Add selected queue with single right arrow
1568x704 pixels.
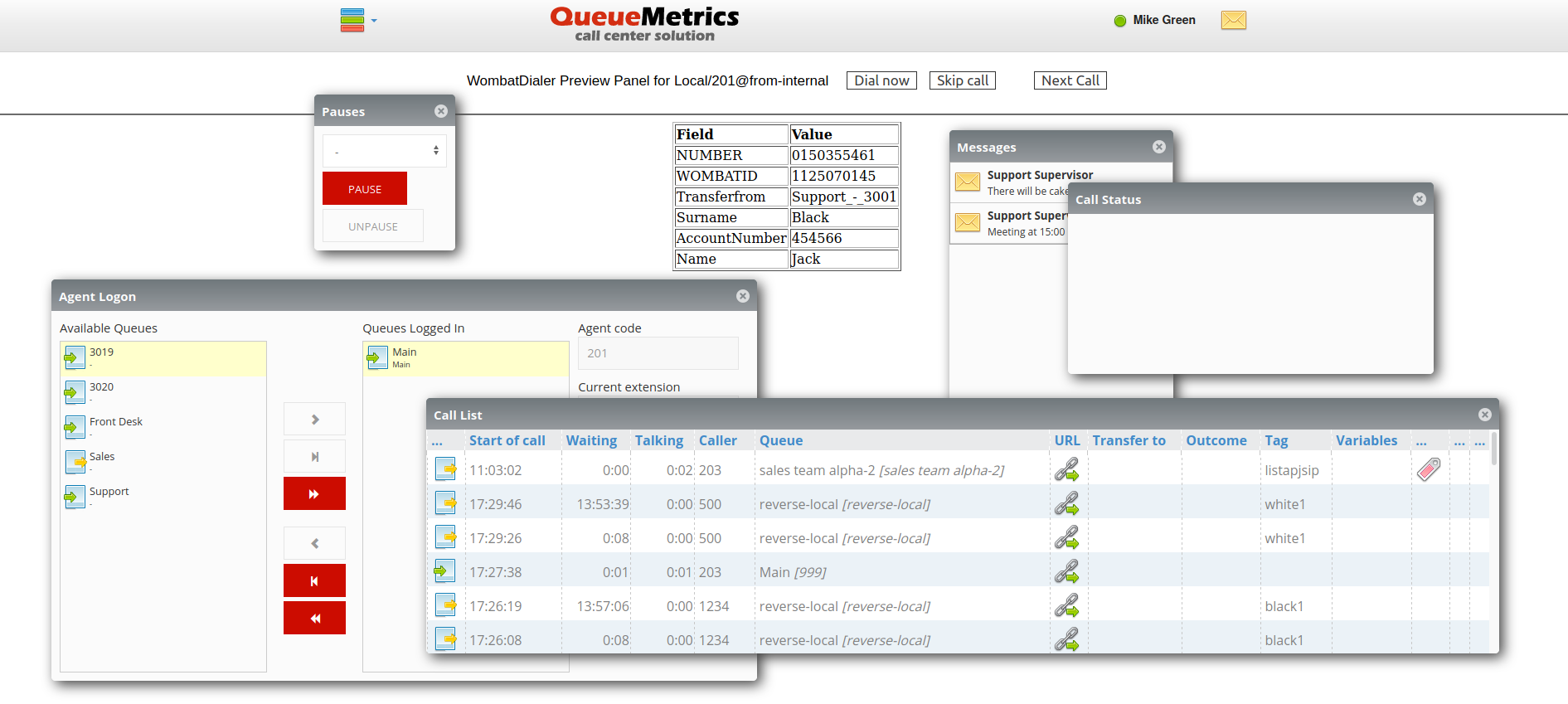[x=314, y=419]
